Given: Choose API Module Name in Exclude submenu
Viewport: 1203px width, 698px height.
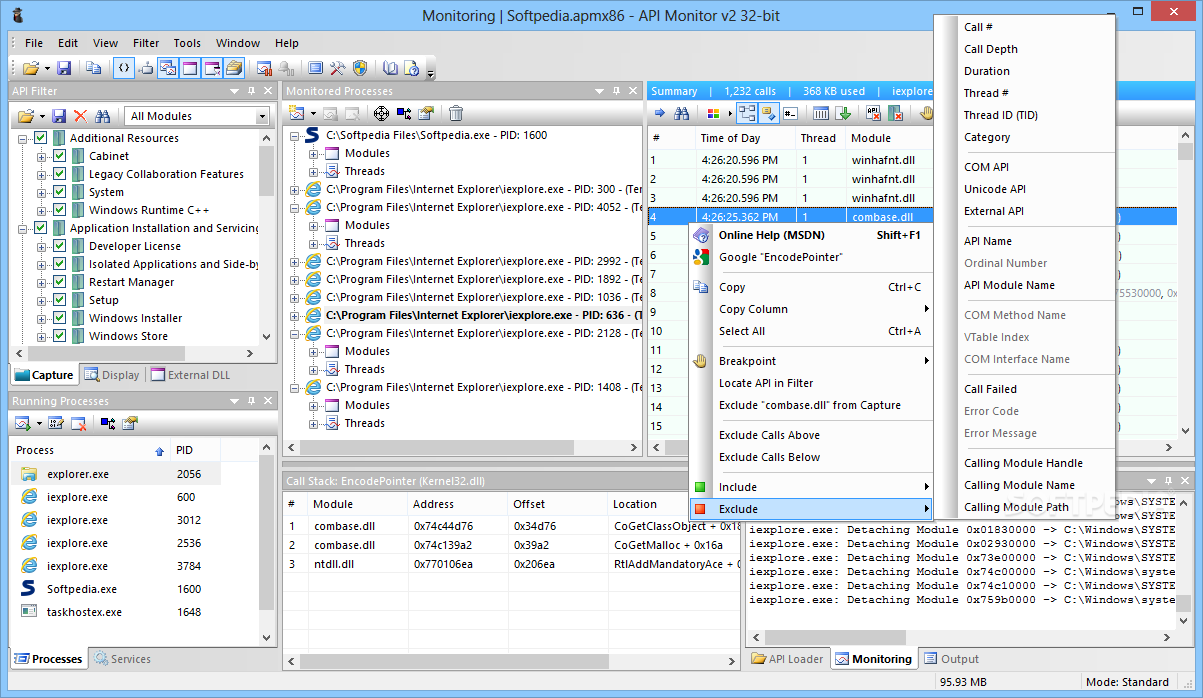Looking at the screenshot, I should tap(1024, 285).
